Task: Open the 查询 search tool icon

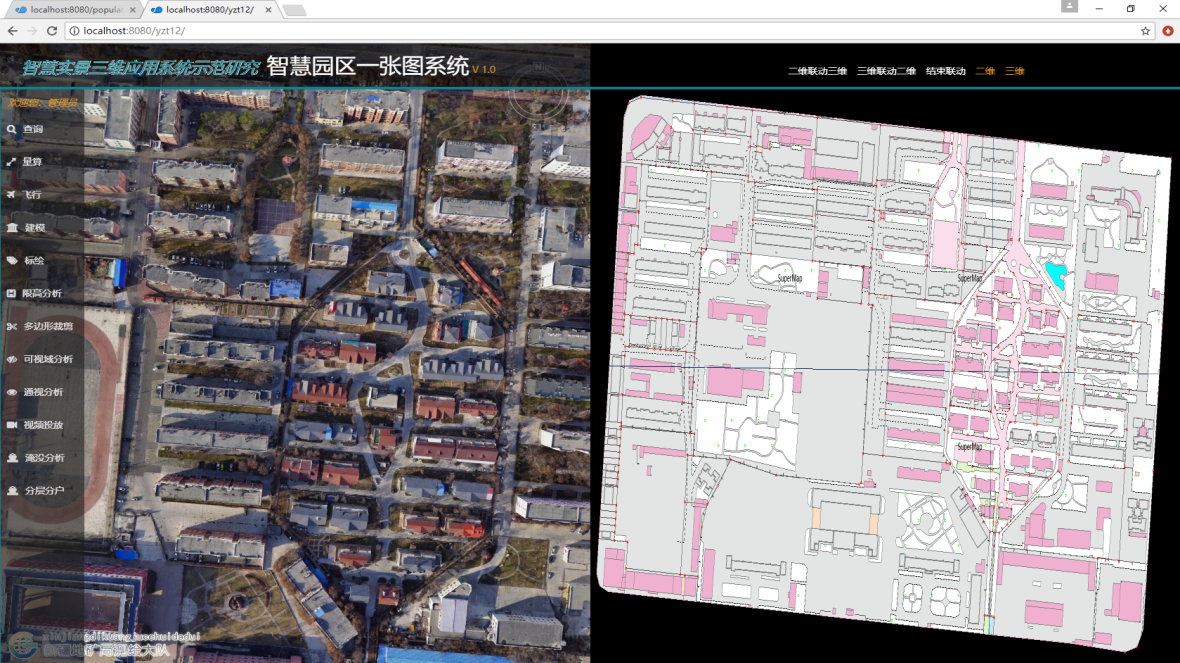Action: (x=11, y=129)
